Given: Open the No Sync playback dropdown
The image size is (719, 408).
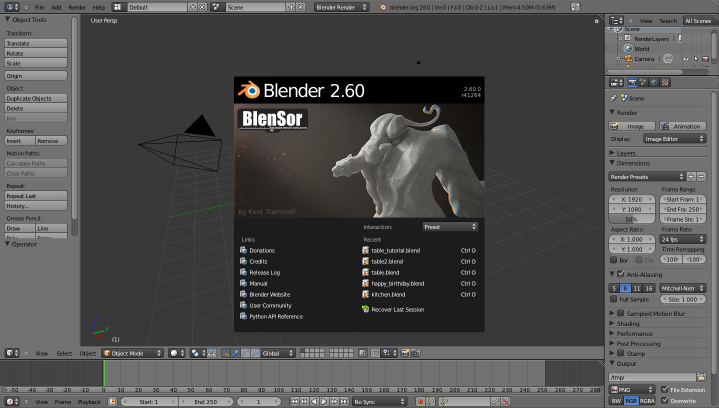Looking at the screenshot, I should tap(379, 402).
